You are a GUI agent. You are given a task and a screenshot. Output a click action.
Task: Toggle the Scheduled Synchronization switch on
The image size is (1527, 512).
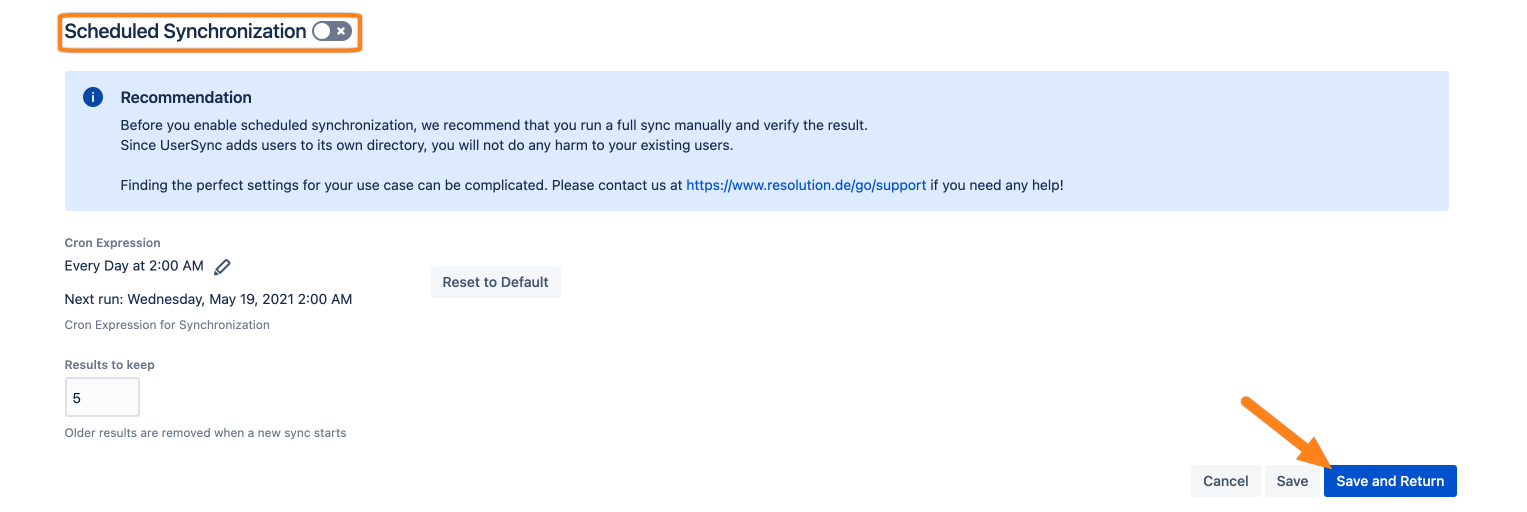click(x=332, y=32)
